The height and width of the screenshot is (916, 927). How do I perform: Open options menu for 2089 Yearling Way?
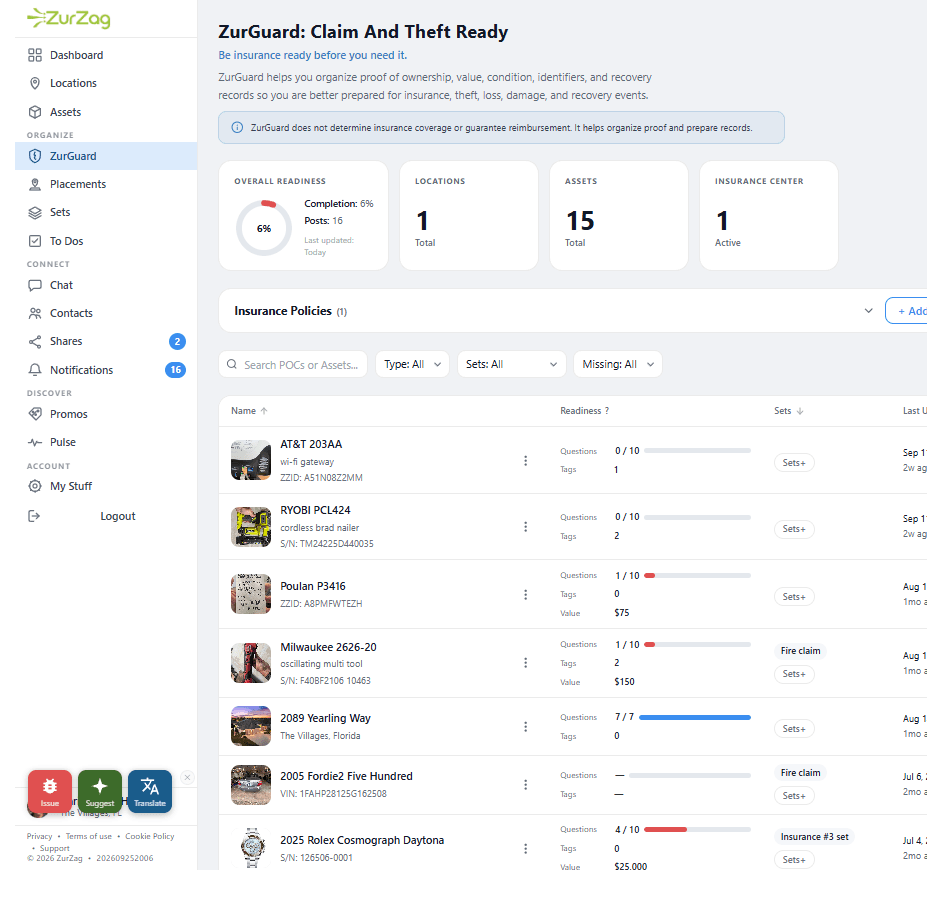526,727
